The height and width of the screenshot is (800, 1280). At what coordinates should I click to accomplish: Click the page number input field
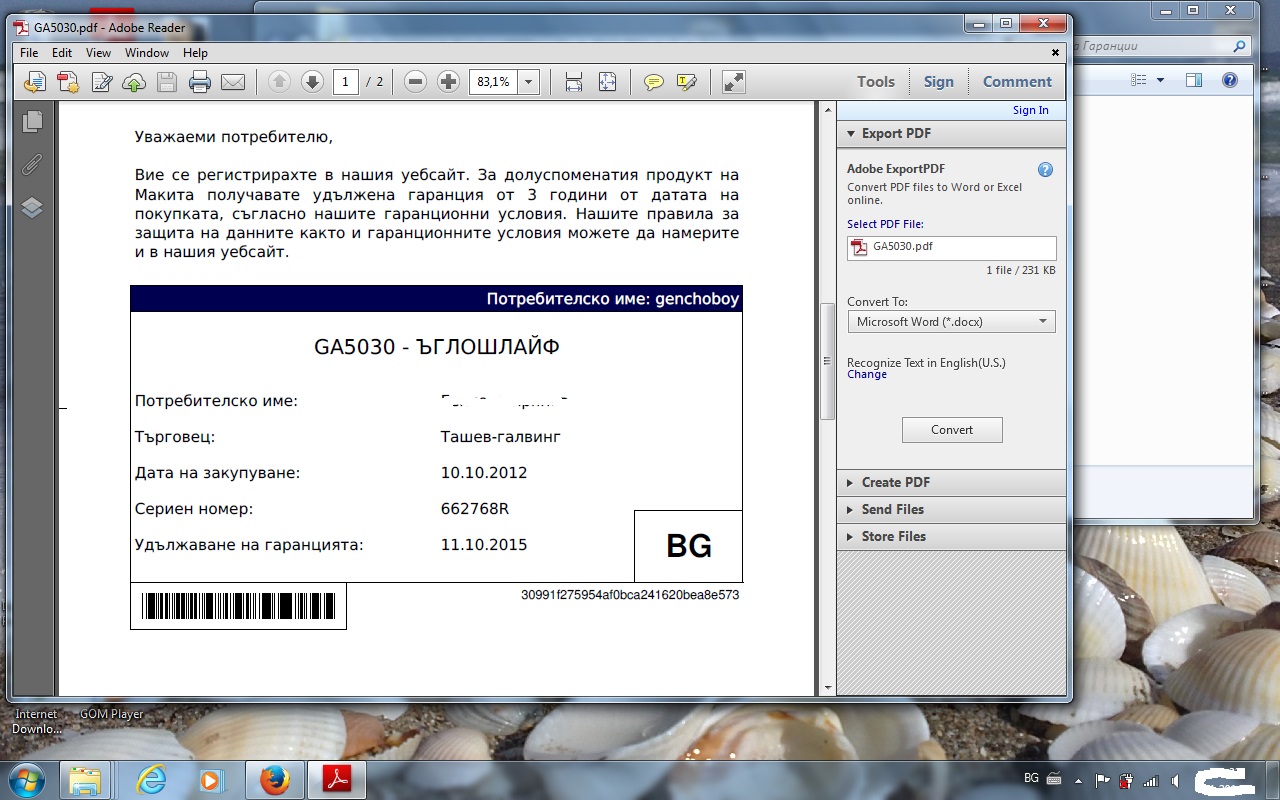(345, 82)
